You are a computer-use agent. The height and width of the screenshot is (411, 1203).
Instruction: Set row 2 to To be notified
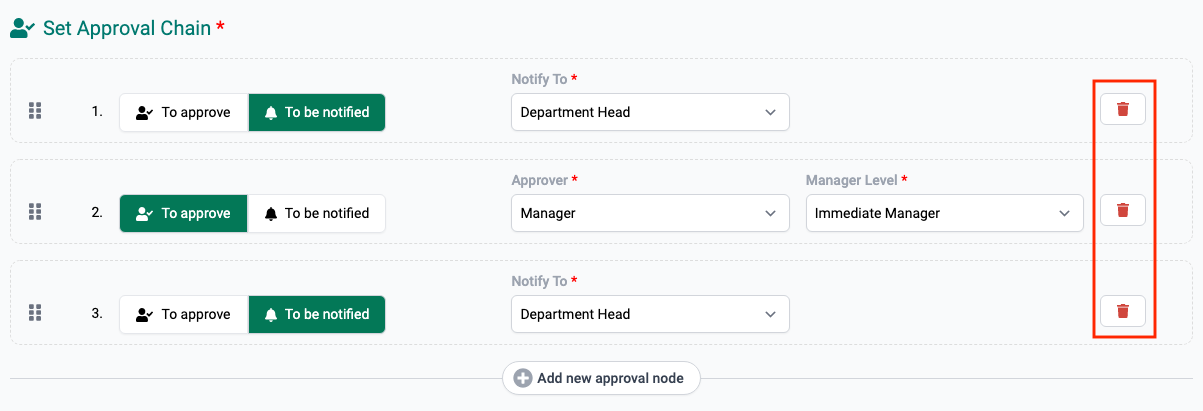pyautogui.click(x=316, y=213)
